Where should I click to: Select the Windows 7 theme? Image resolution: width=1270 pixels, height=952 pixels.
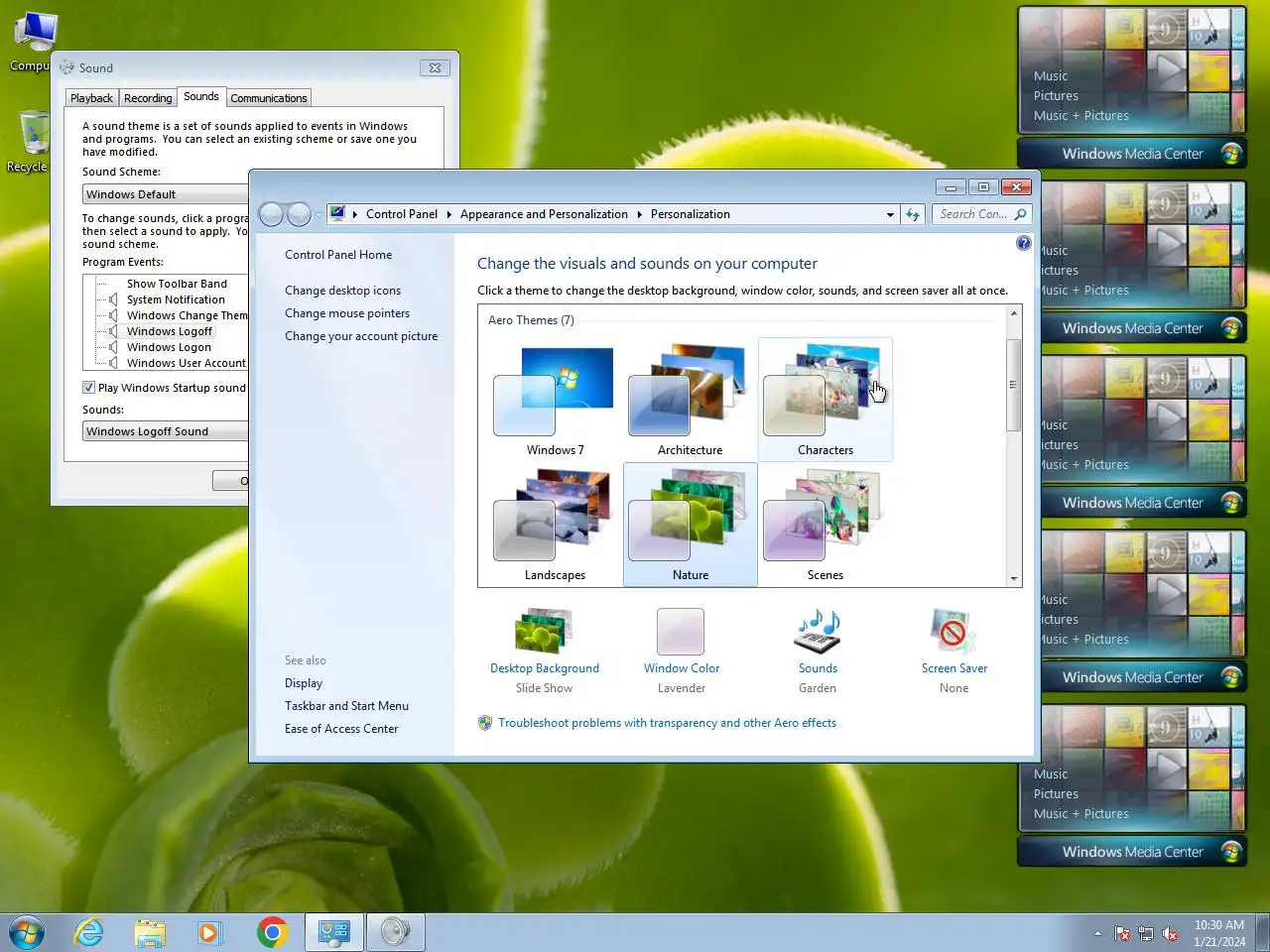[x=556, y=400]
